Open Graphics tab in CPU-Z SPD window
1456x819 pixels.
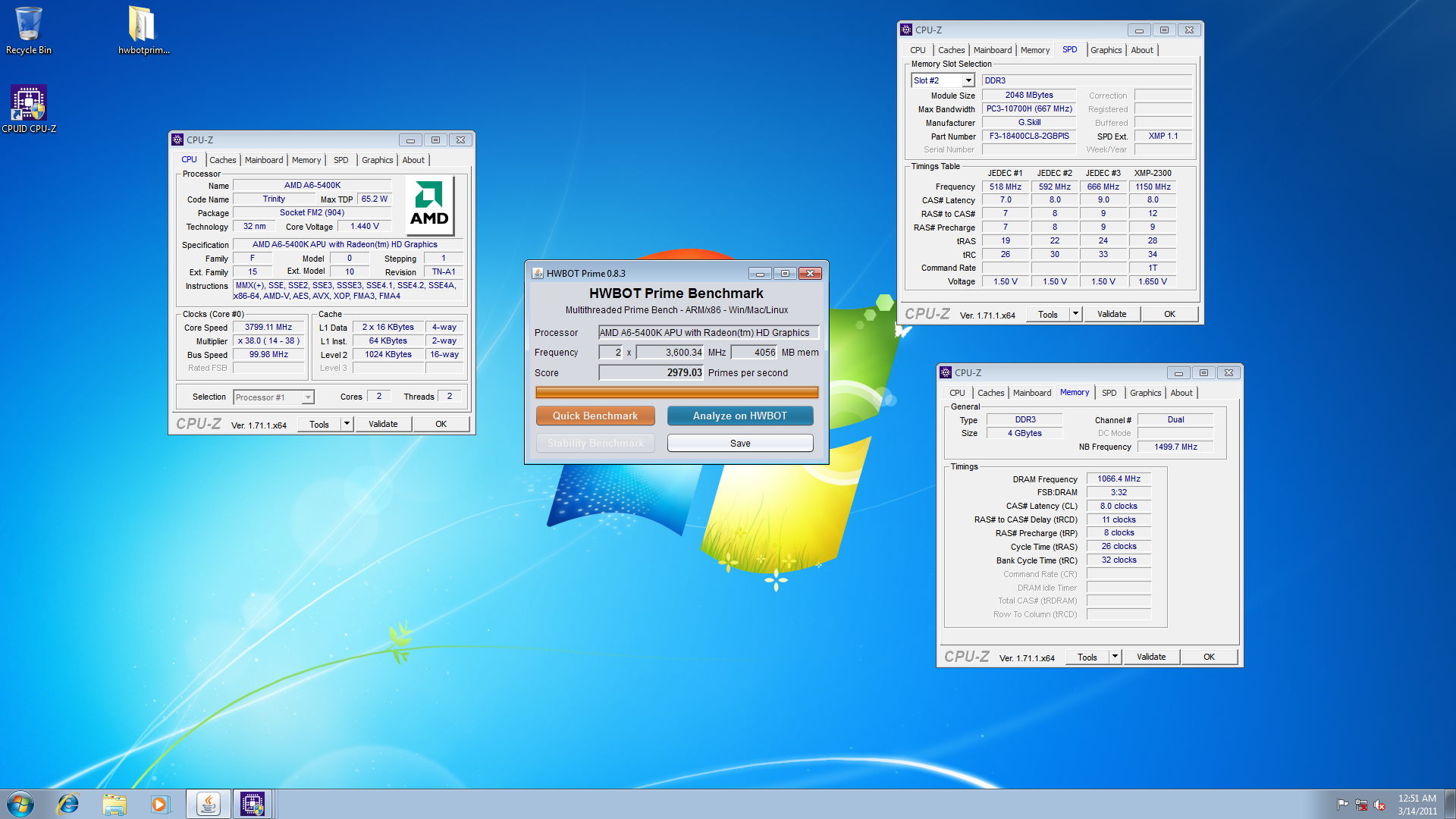pos(1106,50)
